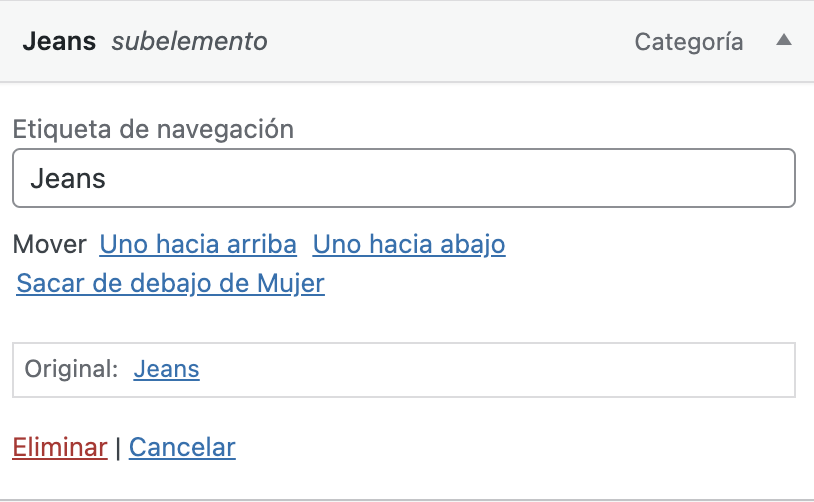Move item with Uno hacia arriba
Image resolution: width=814 pixels, height=502 pixels.
[198, 244]
